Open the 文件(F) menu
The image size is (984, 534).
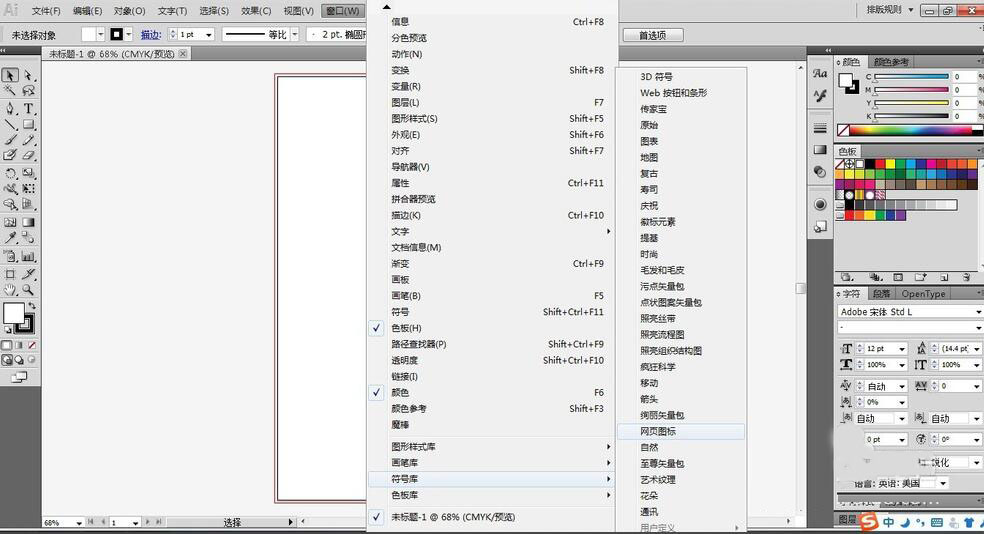pos(46,11)
